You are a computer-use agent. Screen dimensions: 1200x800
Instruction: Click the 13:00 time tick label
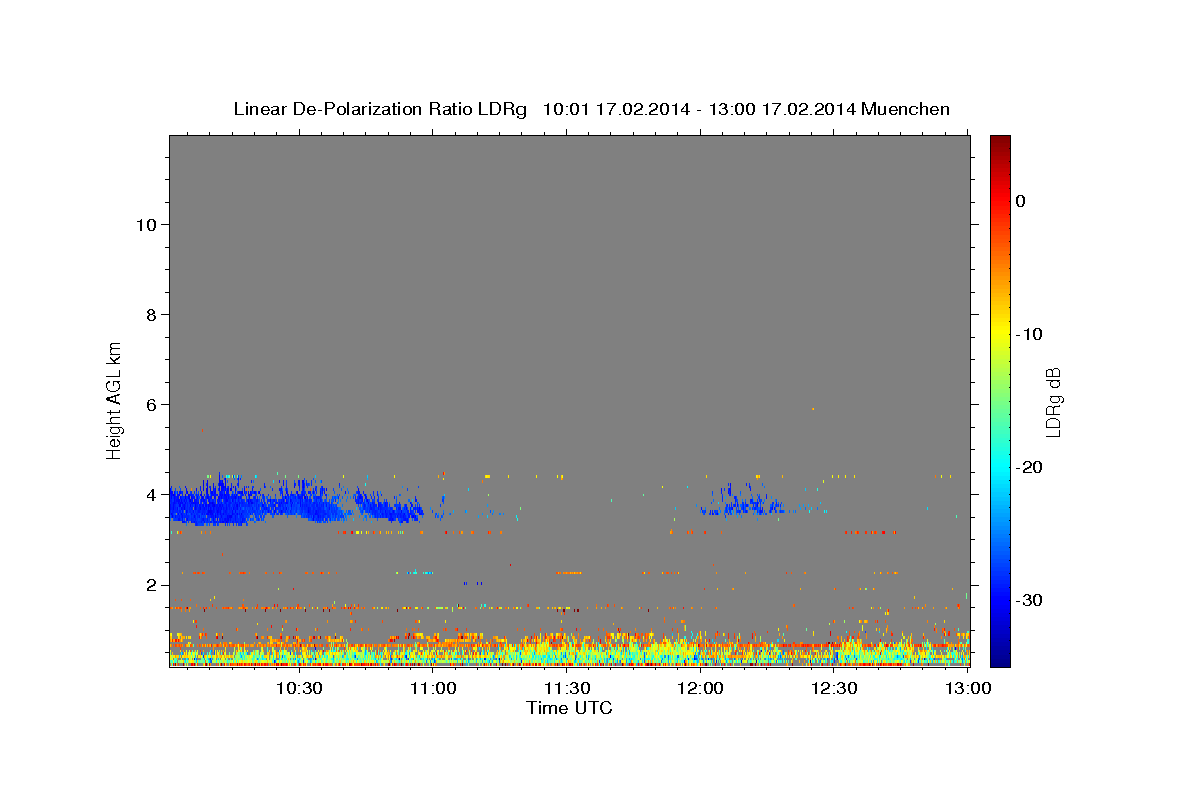(x=968, y=688)
